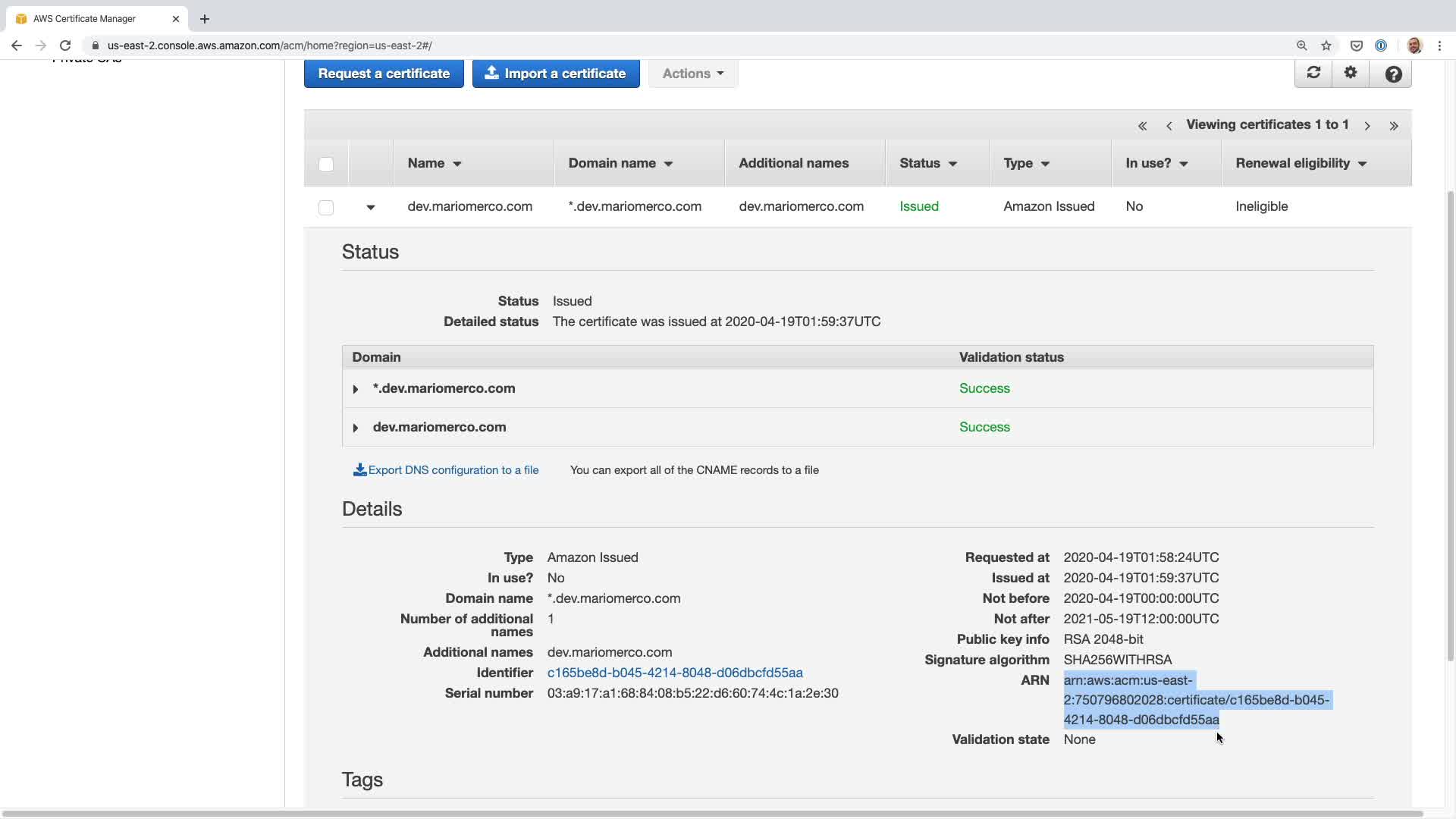The image size is (1456, 819).
Task: Sort by the Status column header
Action: click(x=928, y=163)
